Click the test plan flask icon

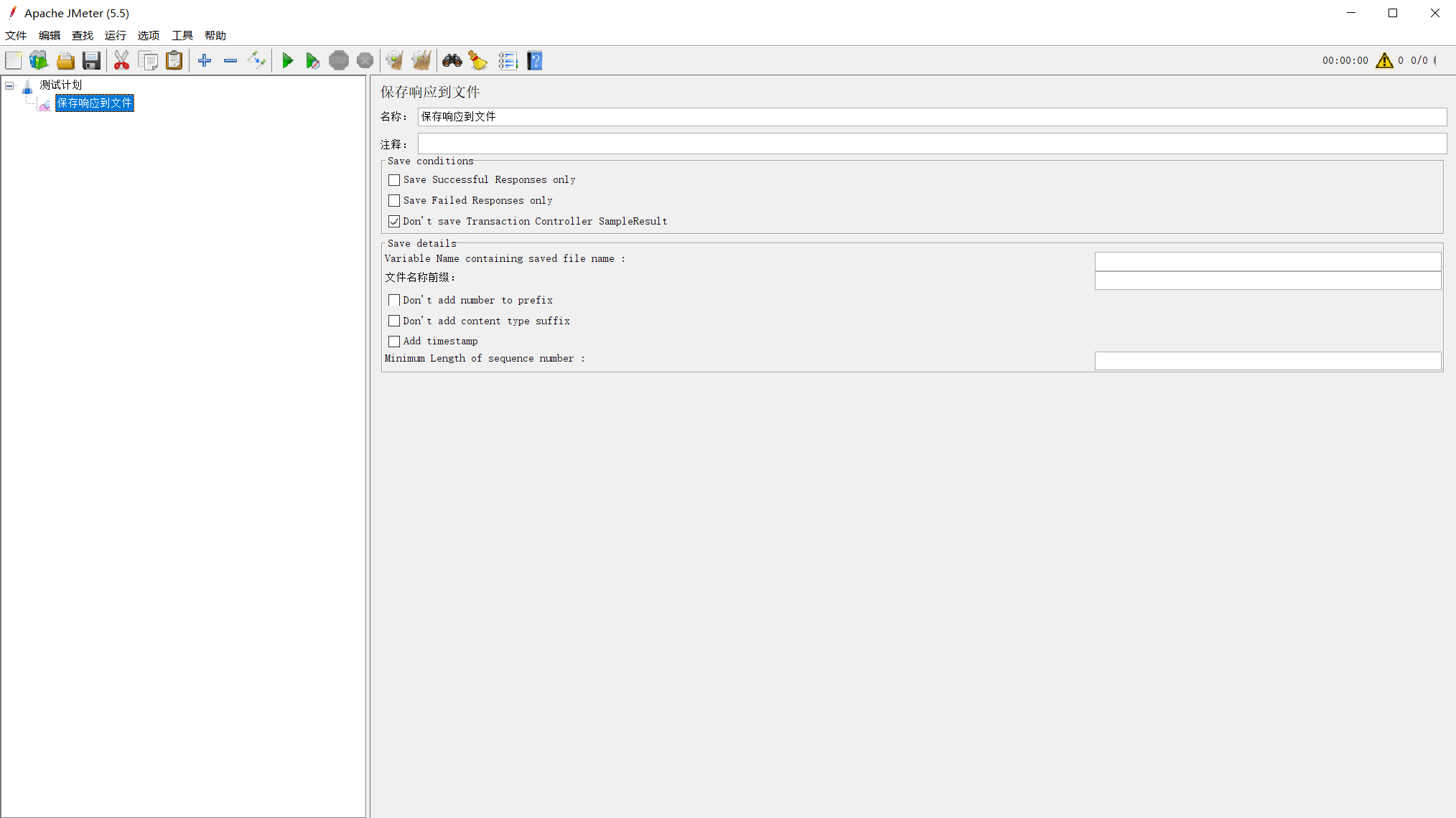point(27,86)
